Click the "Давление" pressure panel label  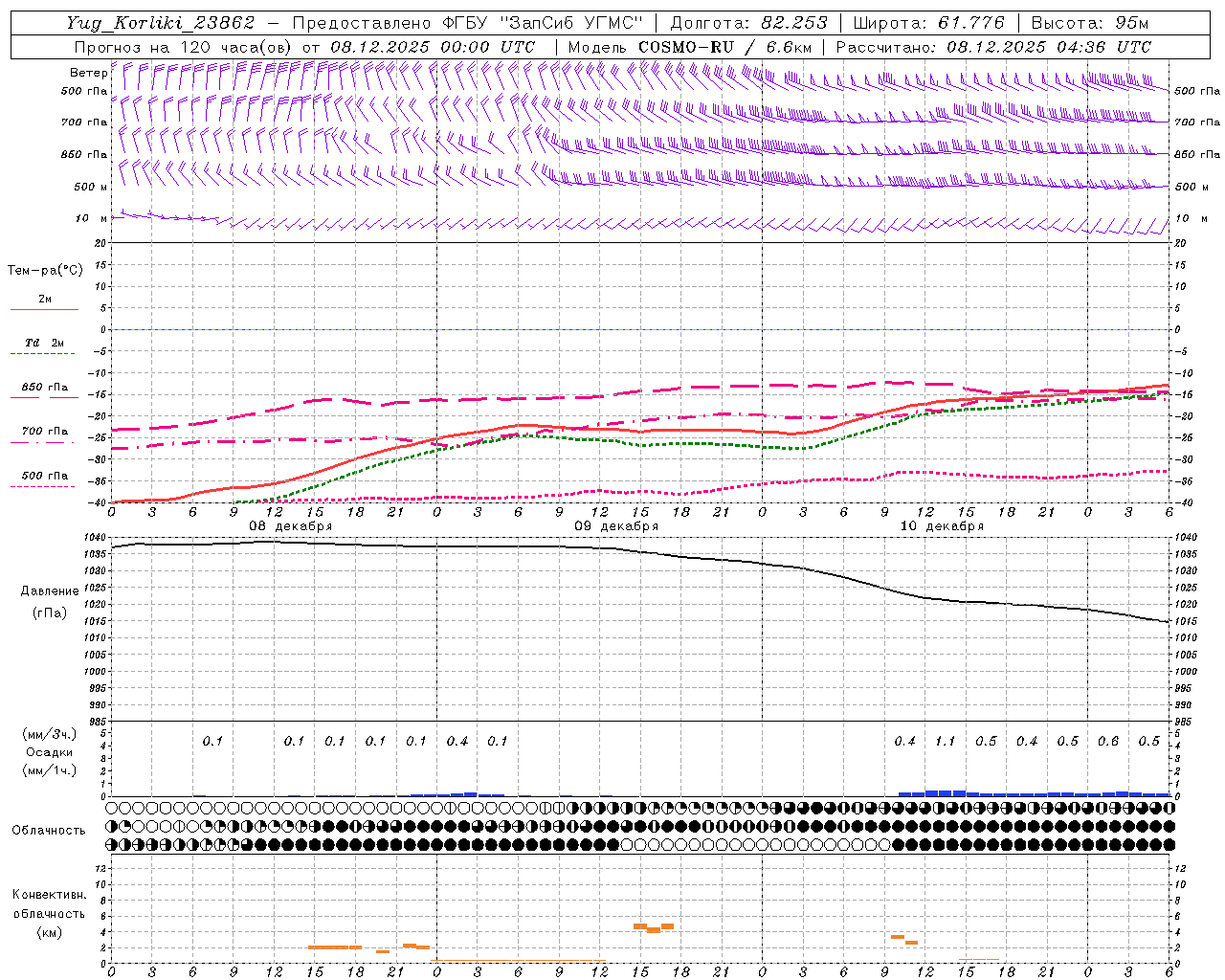[x=50, y=591]
